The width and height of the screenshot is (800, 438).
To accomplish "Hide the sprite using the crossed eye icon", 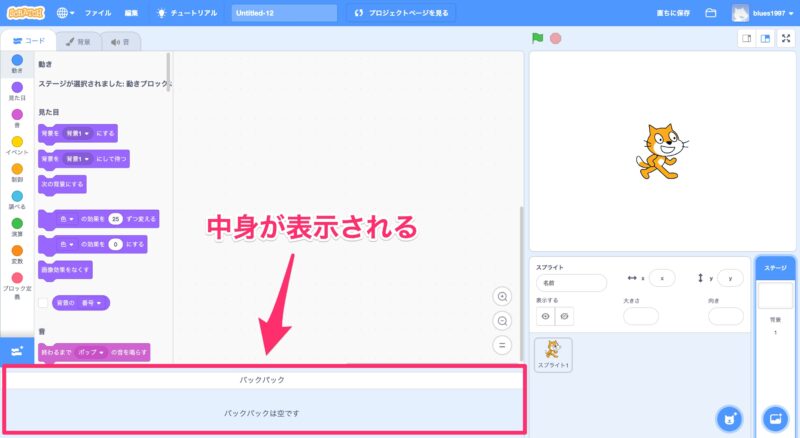I will coord(566,316).
